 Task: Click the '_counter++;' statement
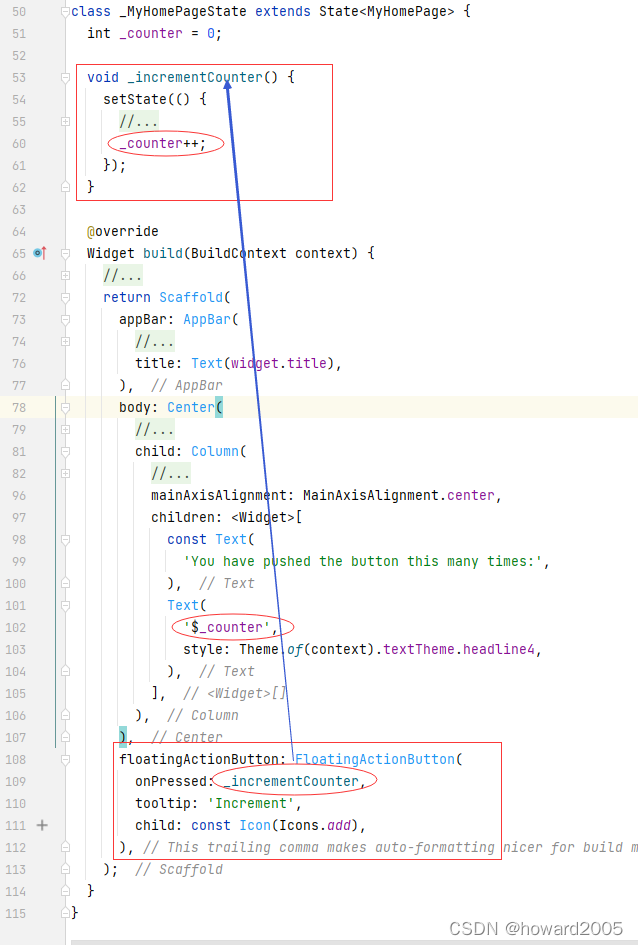click(x=163, y=143)
